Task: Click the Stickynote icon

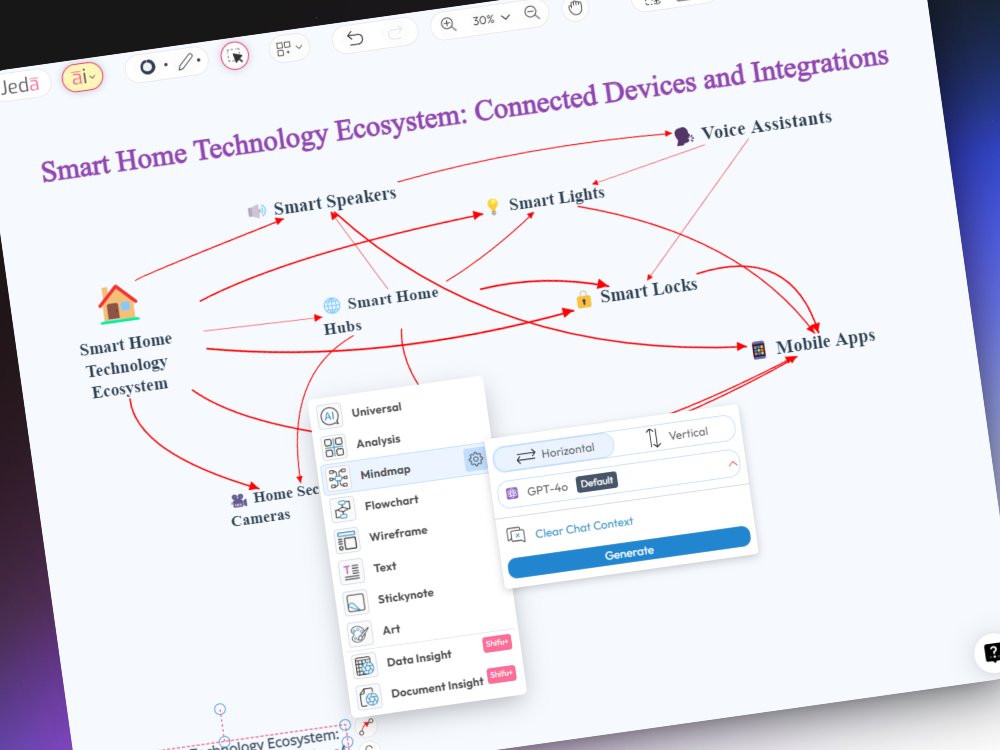Action: (x=356, y=603)
